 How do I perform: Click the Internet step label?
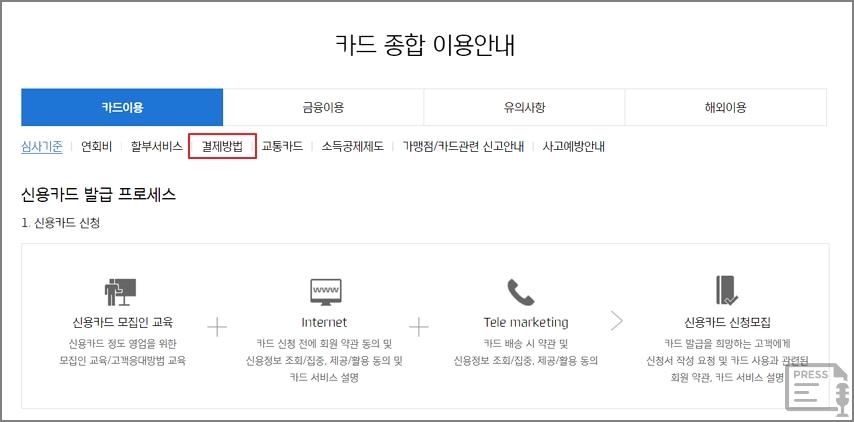click(324, 322)
